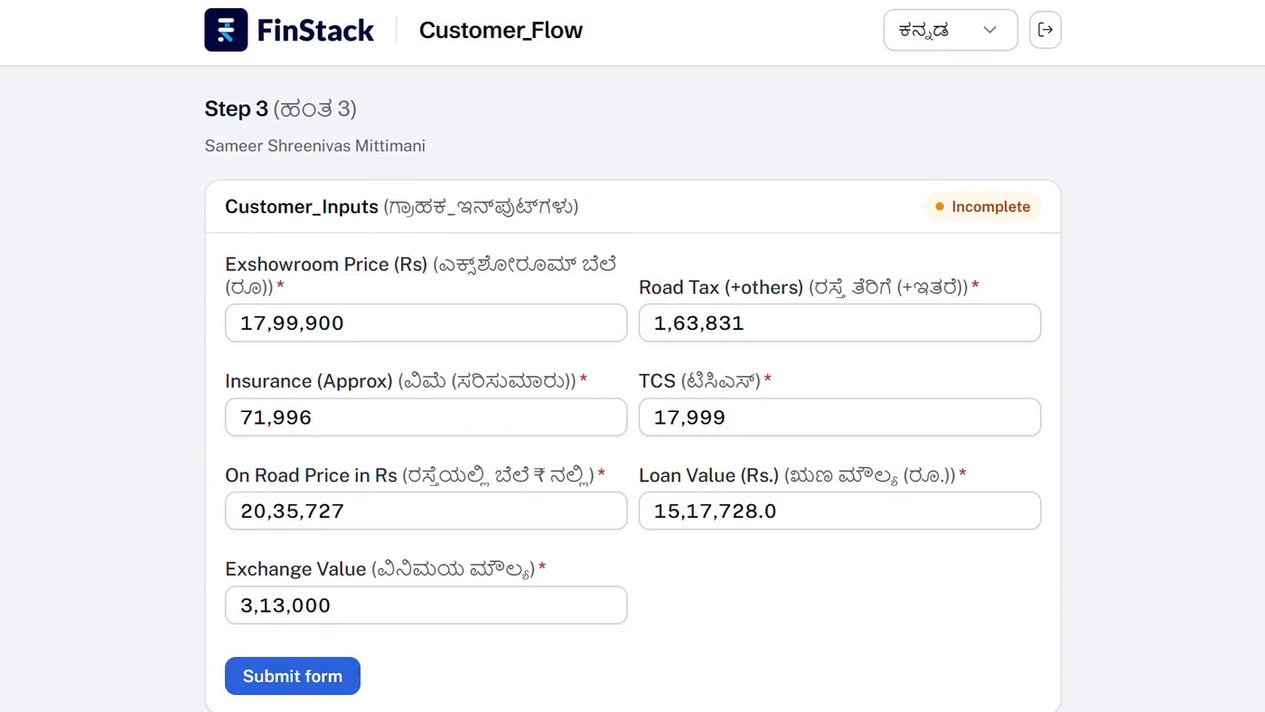
Task: Click the Insurance (Approx) input field
Action: click(426, 417)
